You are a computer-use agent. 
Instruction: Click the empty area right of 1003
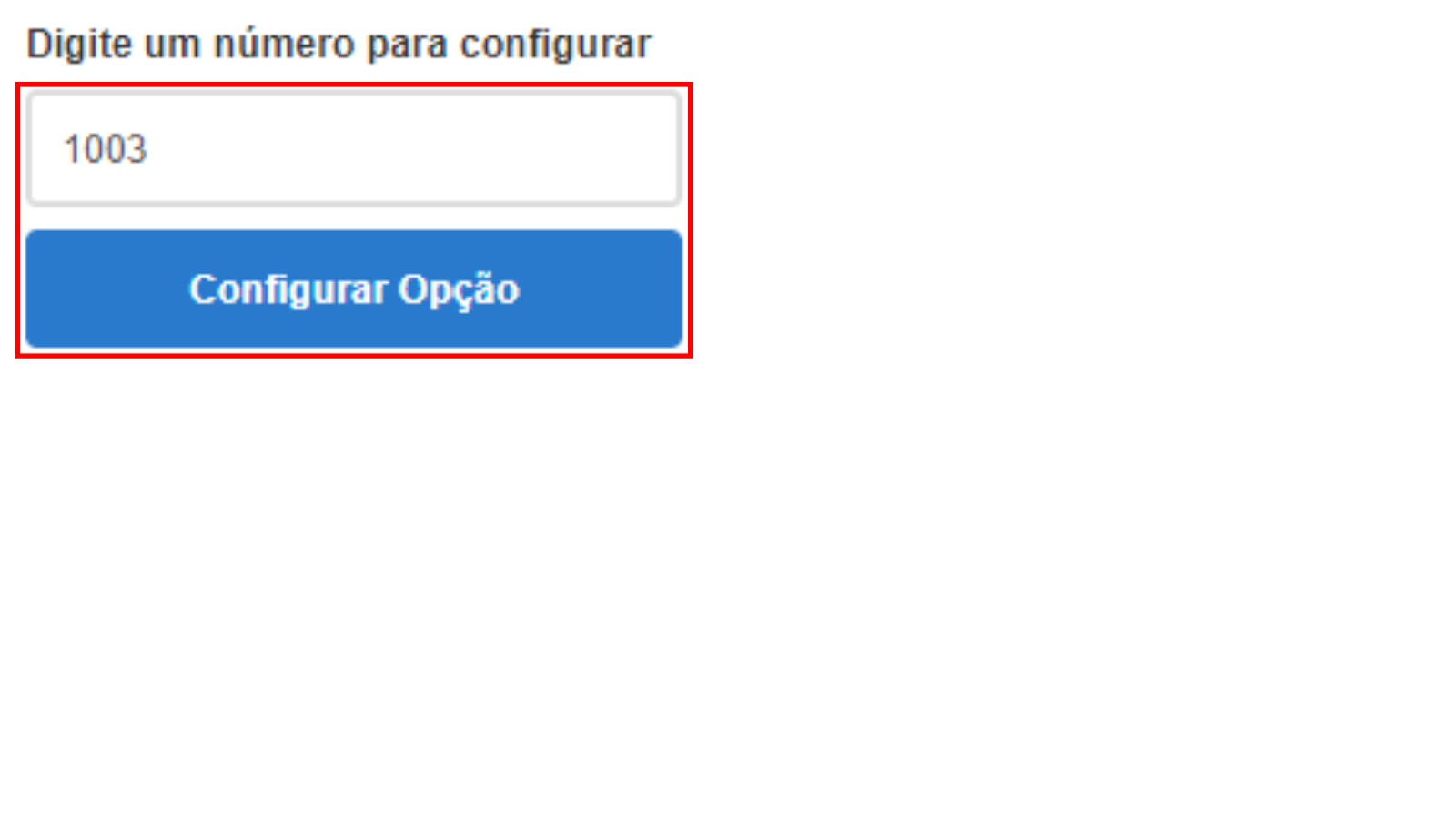point(409,149)
